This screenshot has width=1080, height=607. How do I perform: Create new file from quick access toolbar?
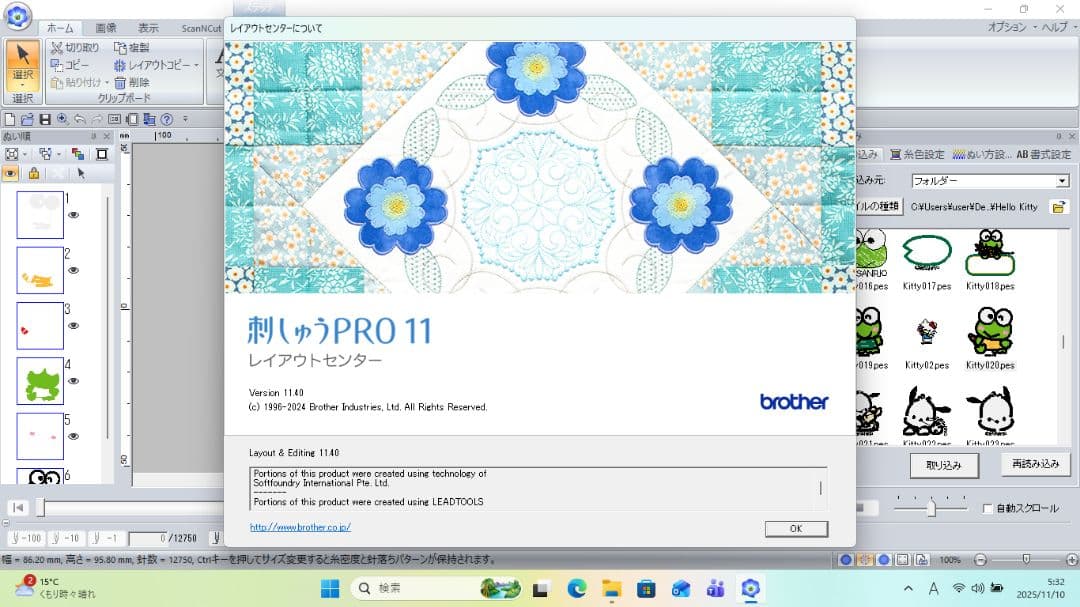(x=10, y=119)
